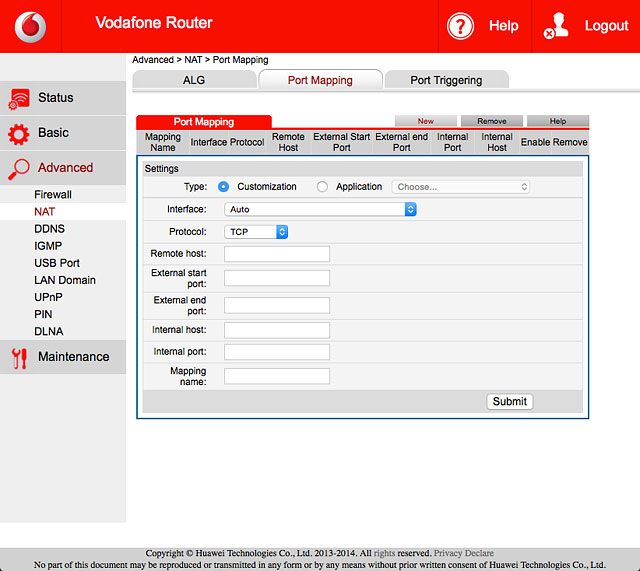Click the Vodafone logo icon
This screenshot has height=571, width=640.
pos(30,27)
